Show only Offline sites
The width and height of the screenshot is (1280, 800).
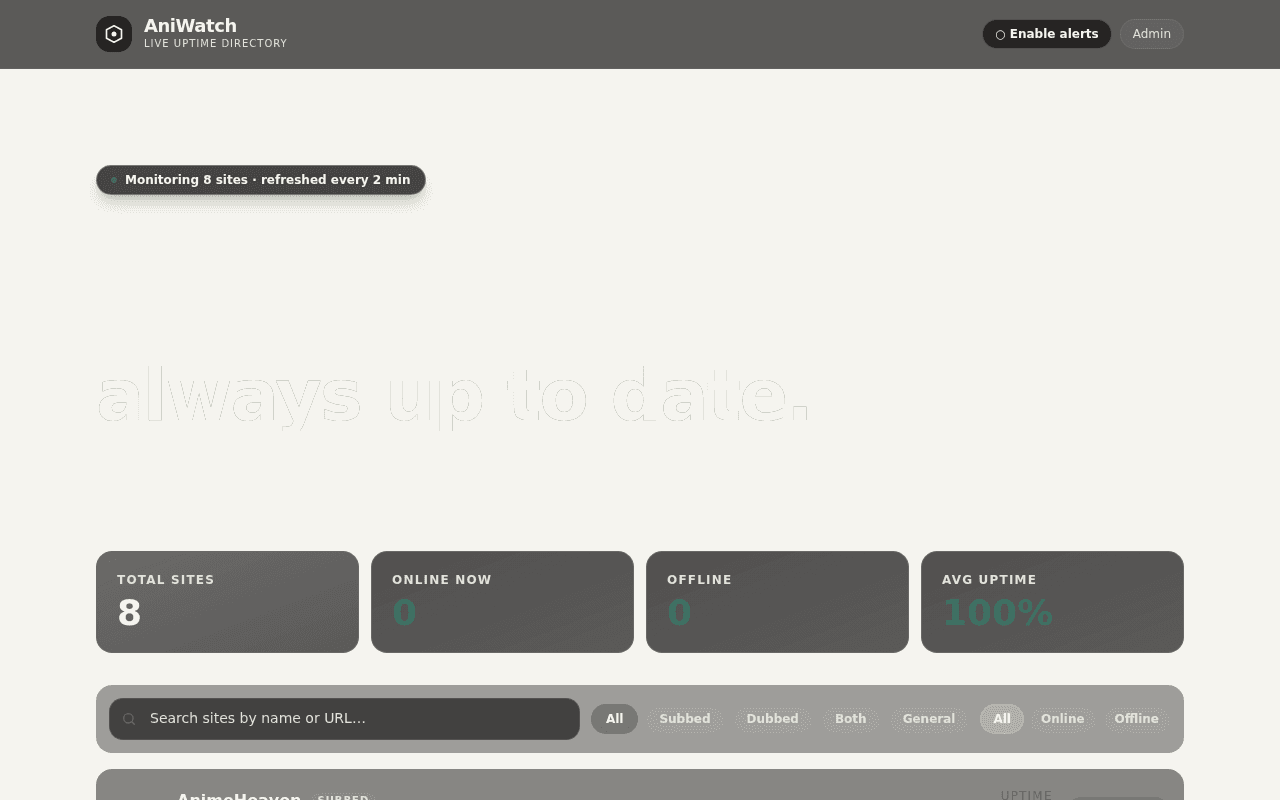(1136, 719)
